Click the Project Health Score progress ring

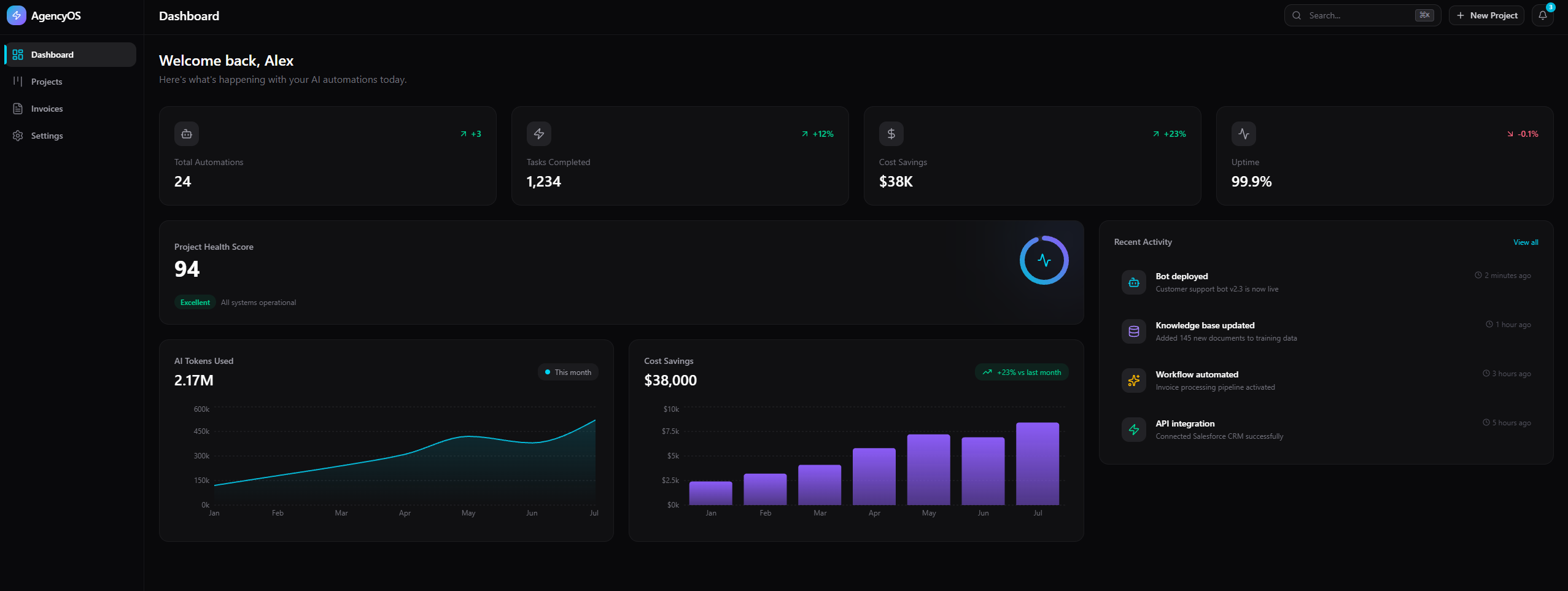click(x=1043, y=260)
